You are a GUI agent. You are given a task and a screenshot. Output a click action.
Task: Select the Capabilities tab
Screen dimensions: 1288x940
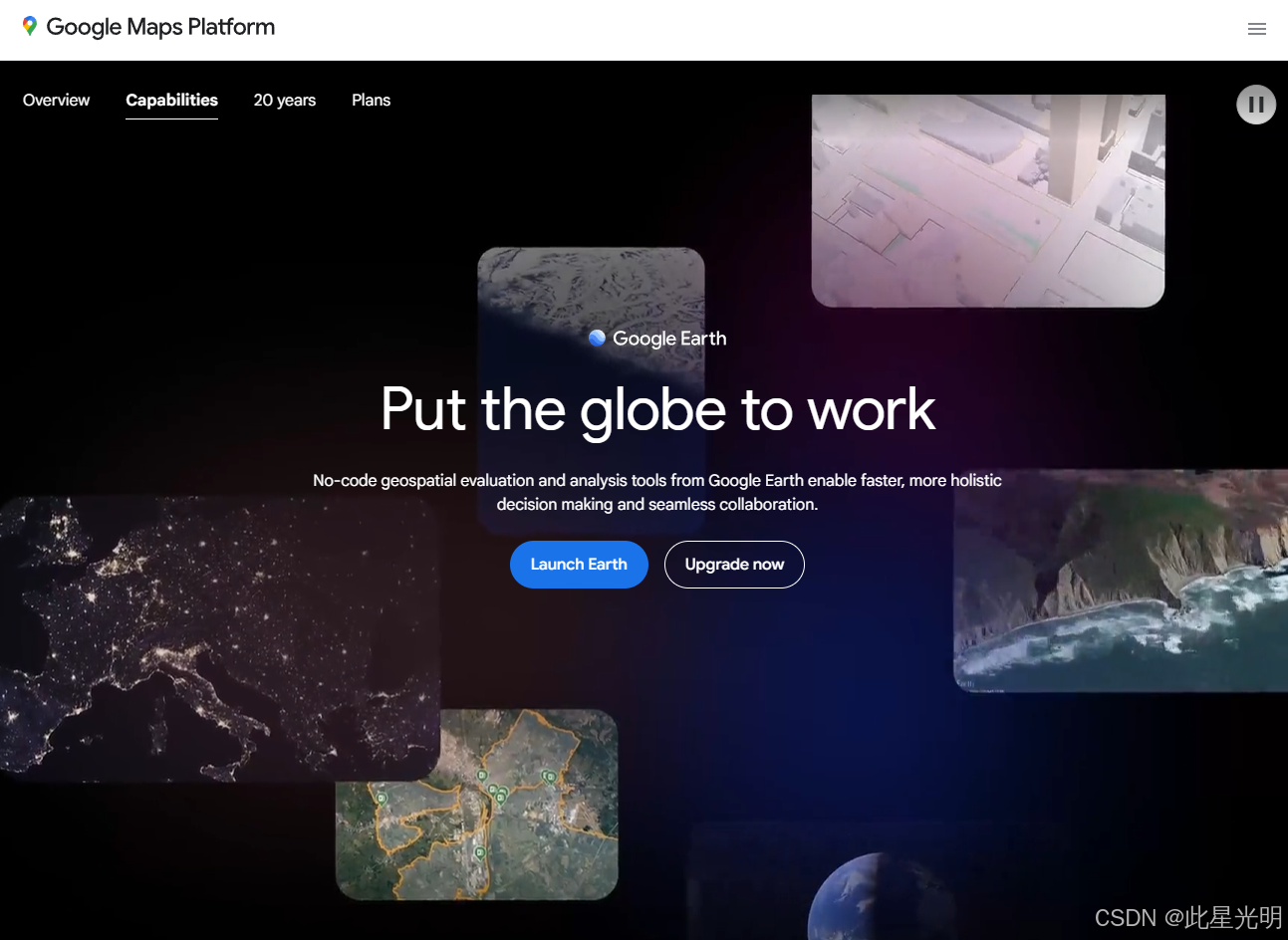click(171, 100)
